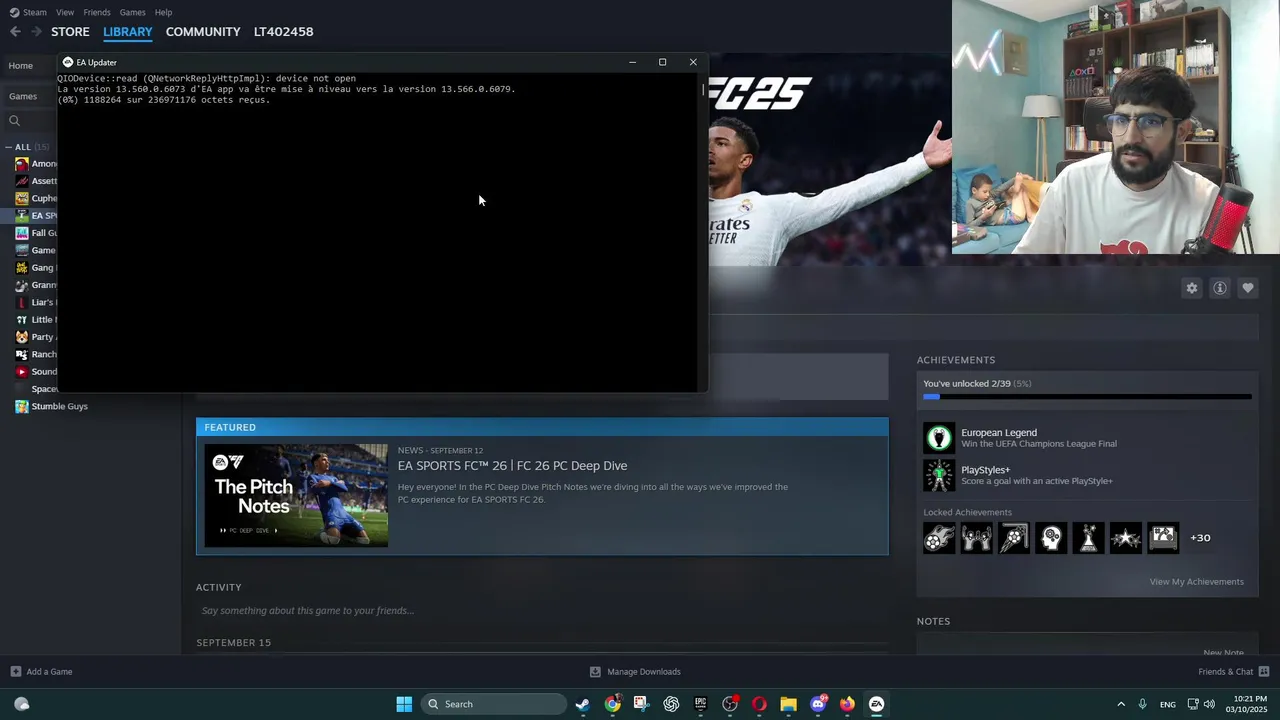1280x720 pixels.
Task: Select Liar's Bar icon in library list
Action: [x=22, y=302]
